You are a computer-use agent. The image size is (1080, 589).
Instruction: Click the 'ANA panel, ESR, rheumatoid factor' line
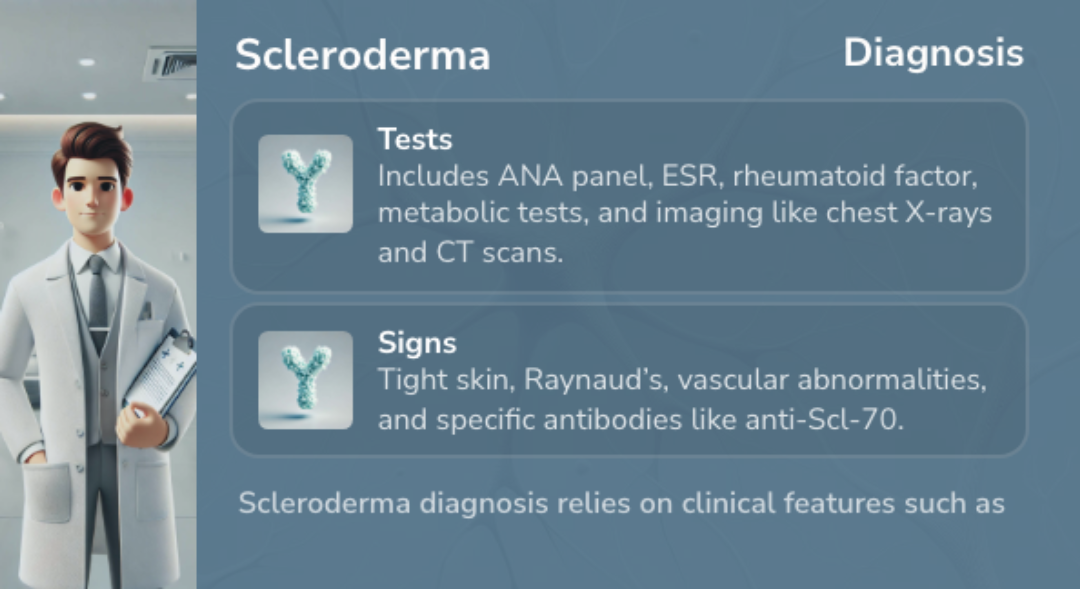(677, 176)
